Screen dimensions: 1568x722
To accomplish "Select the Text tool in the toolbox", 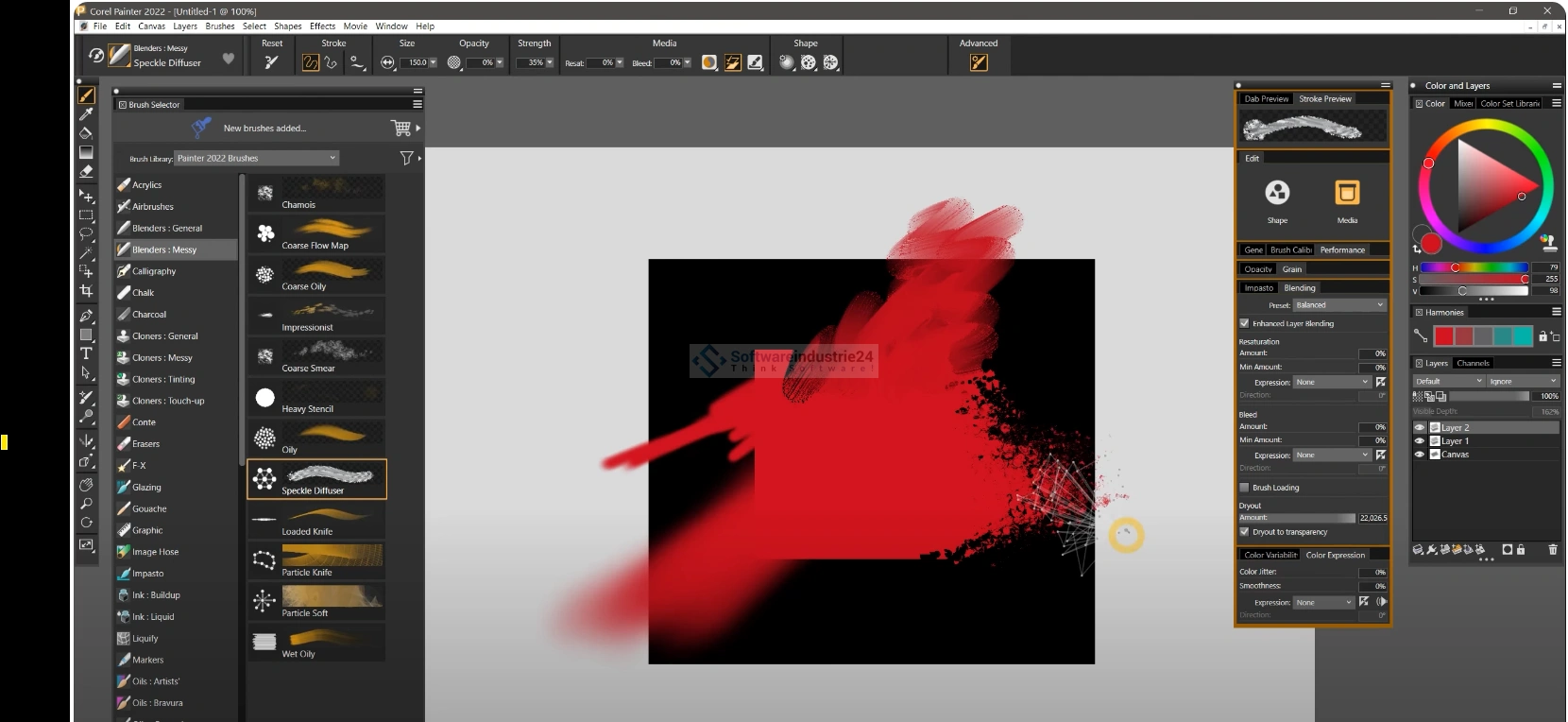I will (x=86, y=353).
